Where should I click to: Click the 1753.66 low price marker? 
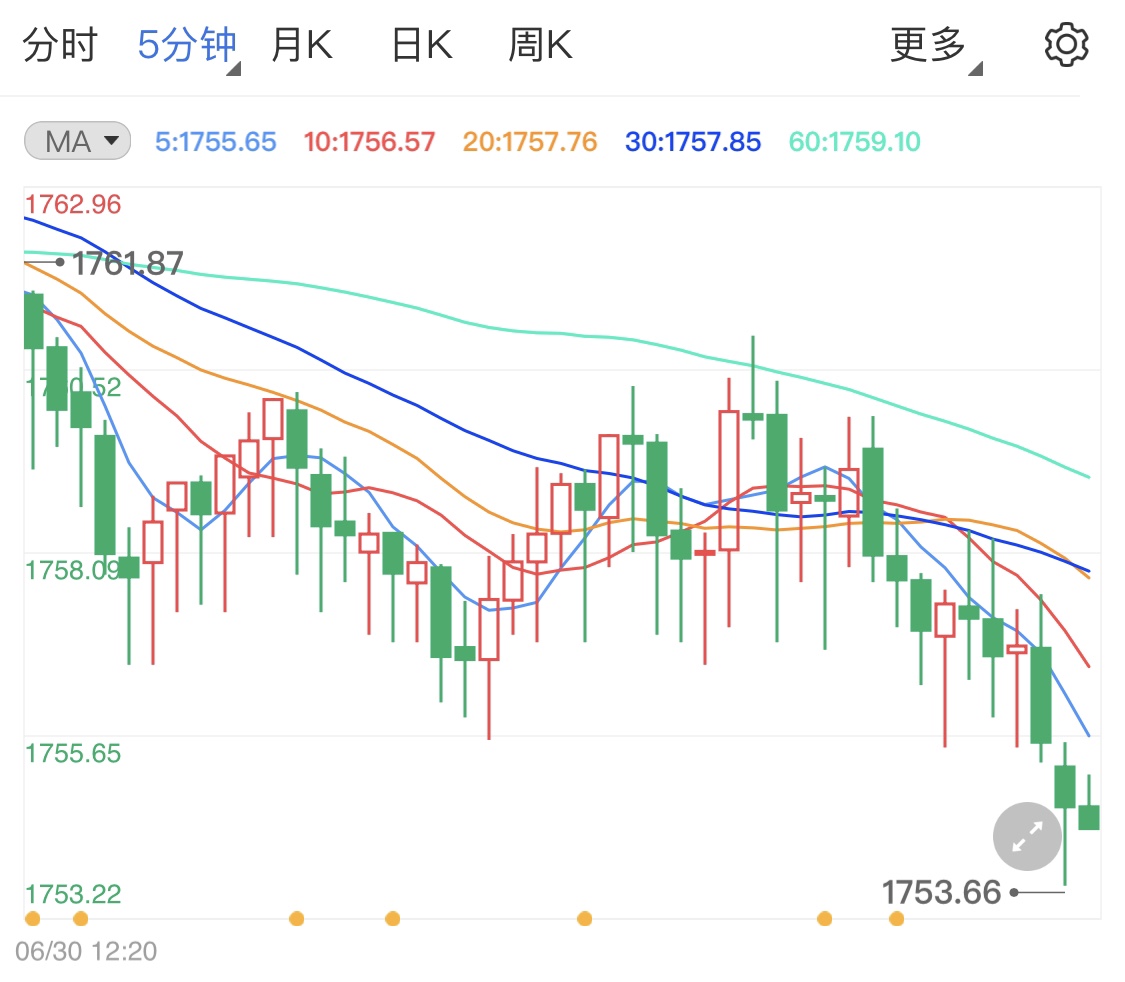pyautogui.click(x=941, y=893)
